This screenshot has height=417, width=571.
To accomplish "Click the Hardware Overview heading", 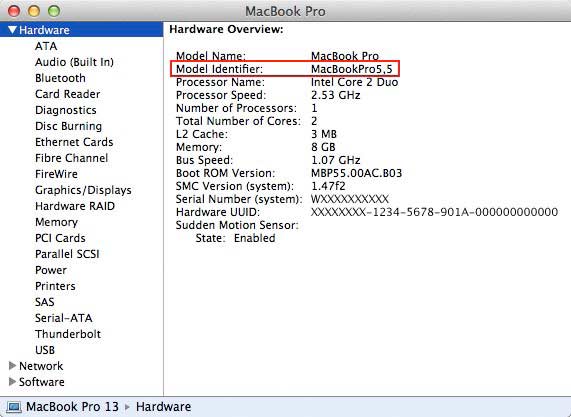I will pos(226,29).
